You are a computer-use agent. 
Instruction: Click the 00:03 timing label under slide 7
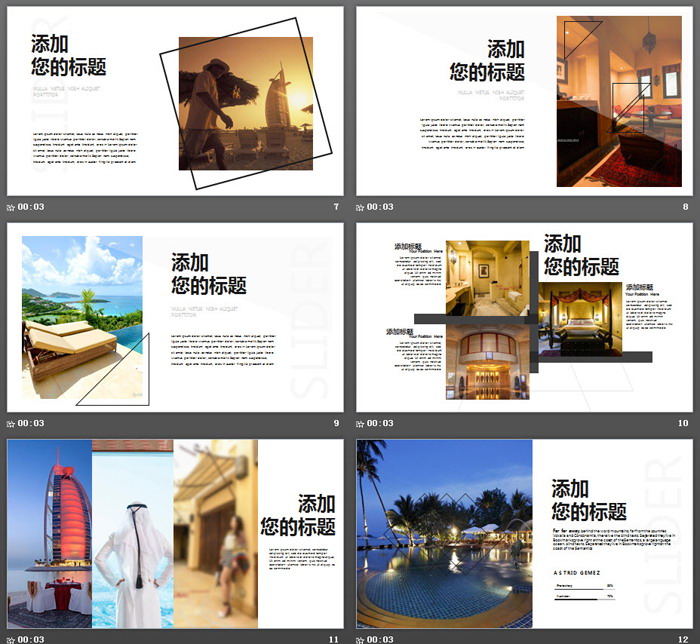pos(31,207)
